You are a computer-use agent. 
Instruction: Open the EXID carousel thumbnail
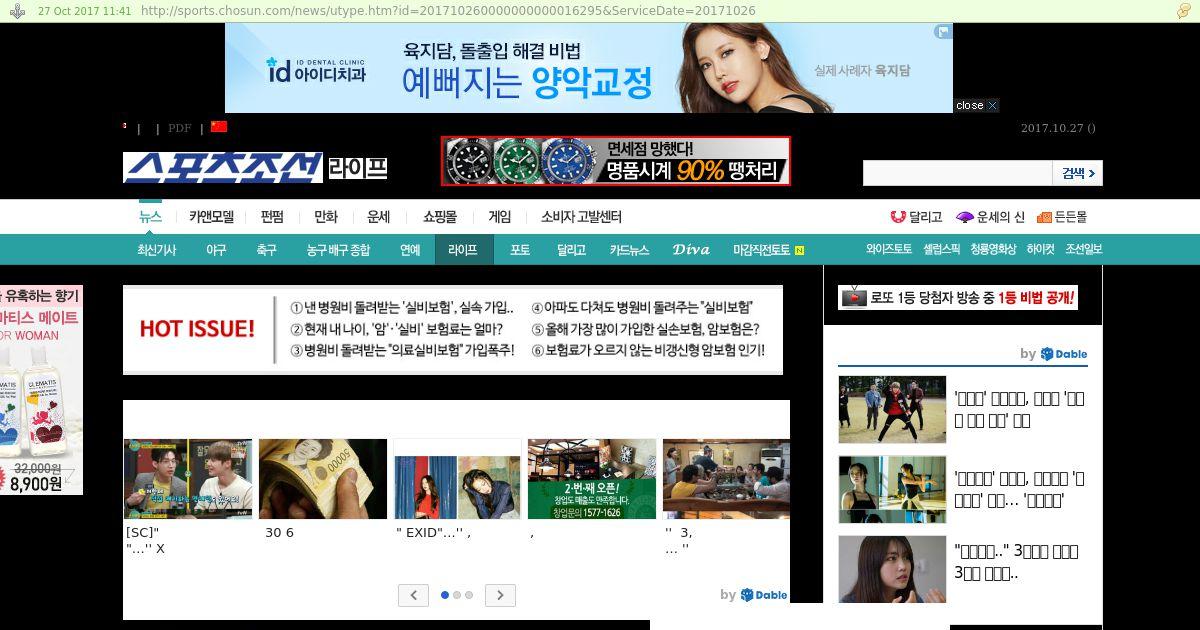point(457,479)
